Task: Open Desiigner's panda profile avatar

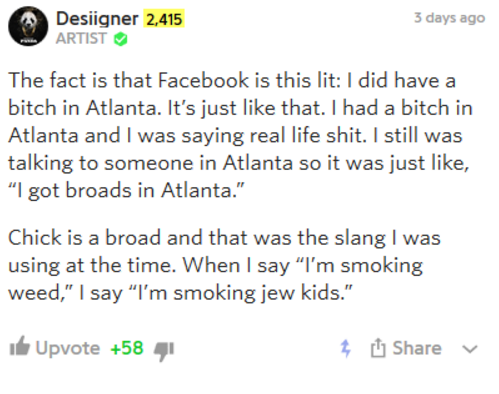Action: pyautogui.click(x=28, y=26)
